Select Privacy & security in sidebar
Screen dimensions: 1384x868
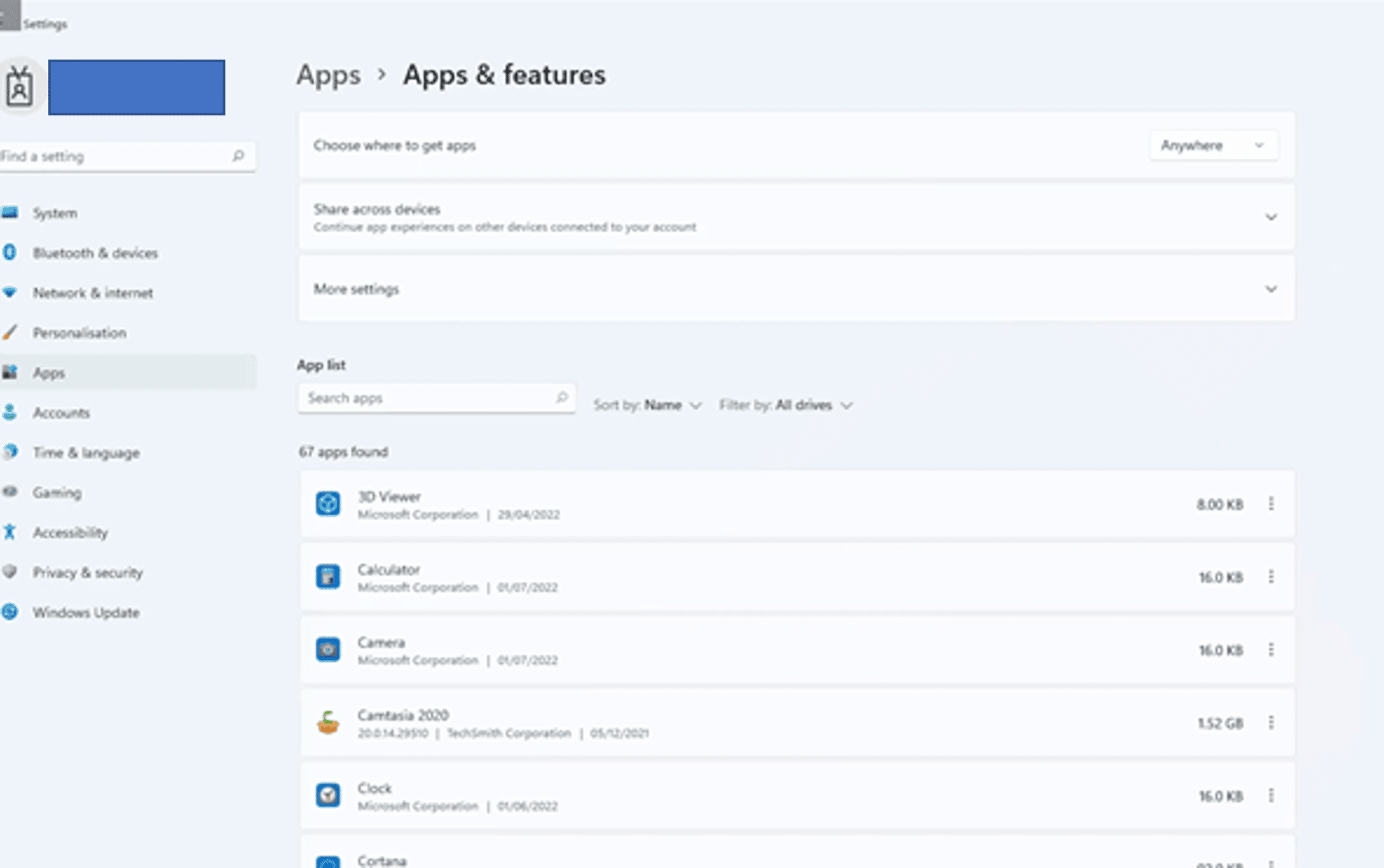[88, 573]
